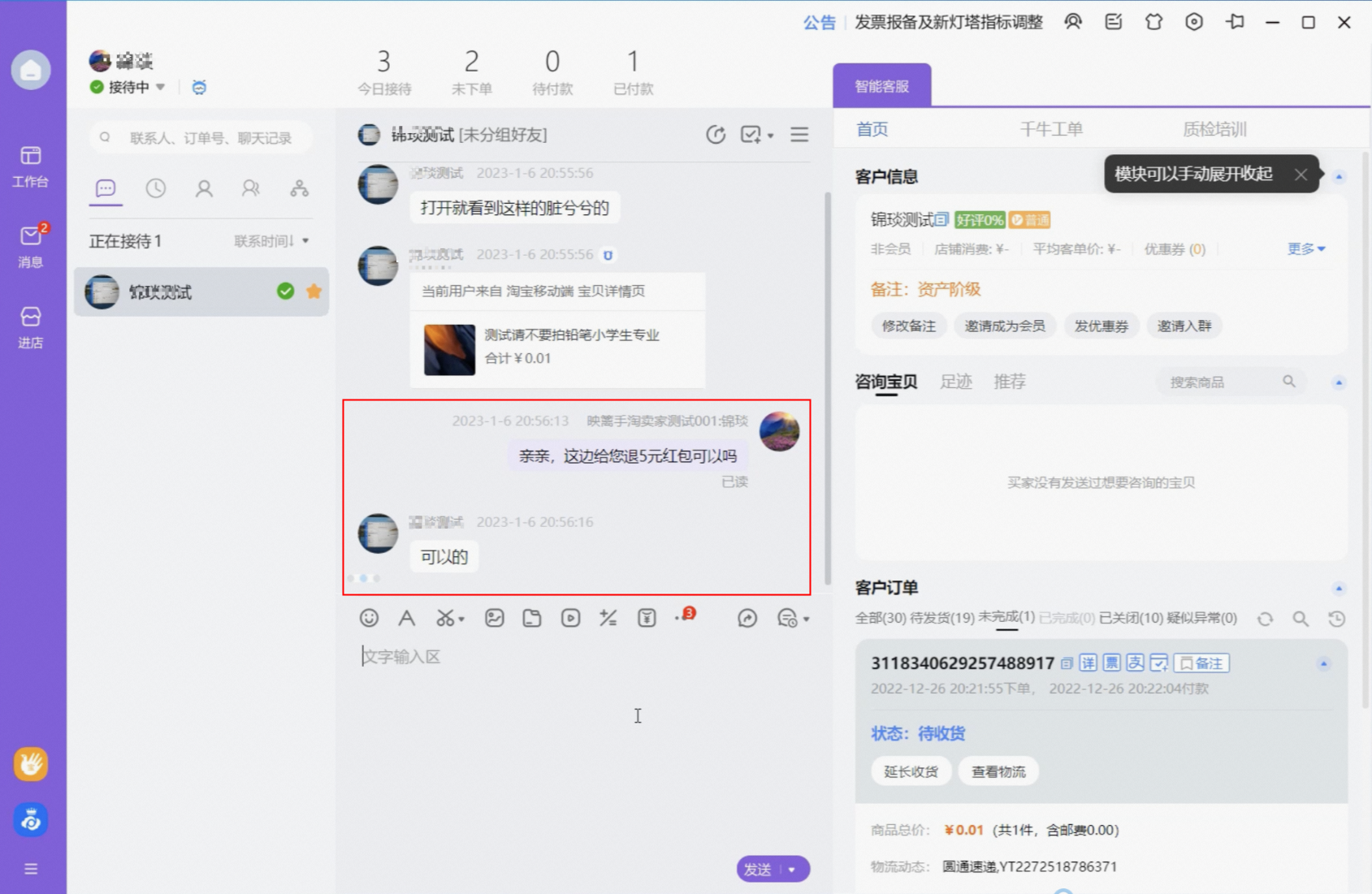Open more tools with the red 3 badge

coord(685,615)
